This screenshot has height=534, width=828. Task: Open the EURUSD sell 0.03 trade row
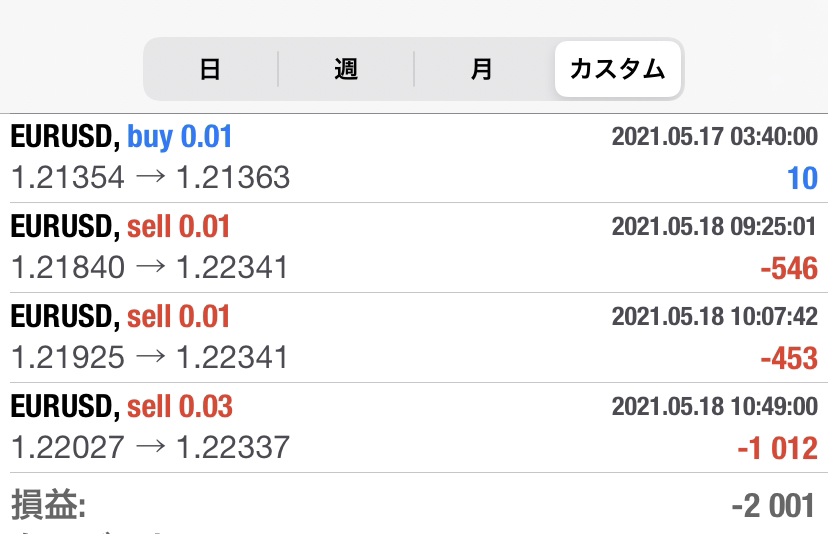coord(414,428)
